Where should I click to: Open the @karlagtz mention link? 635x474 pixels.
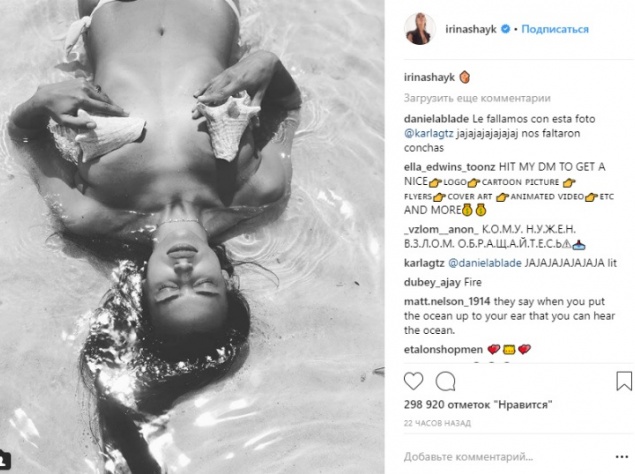pyautogui.click(x=428, y=134)
